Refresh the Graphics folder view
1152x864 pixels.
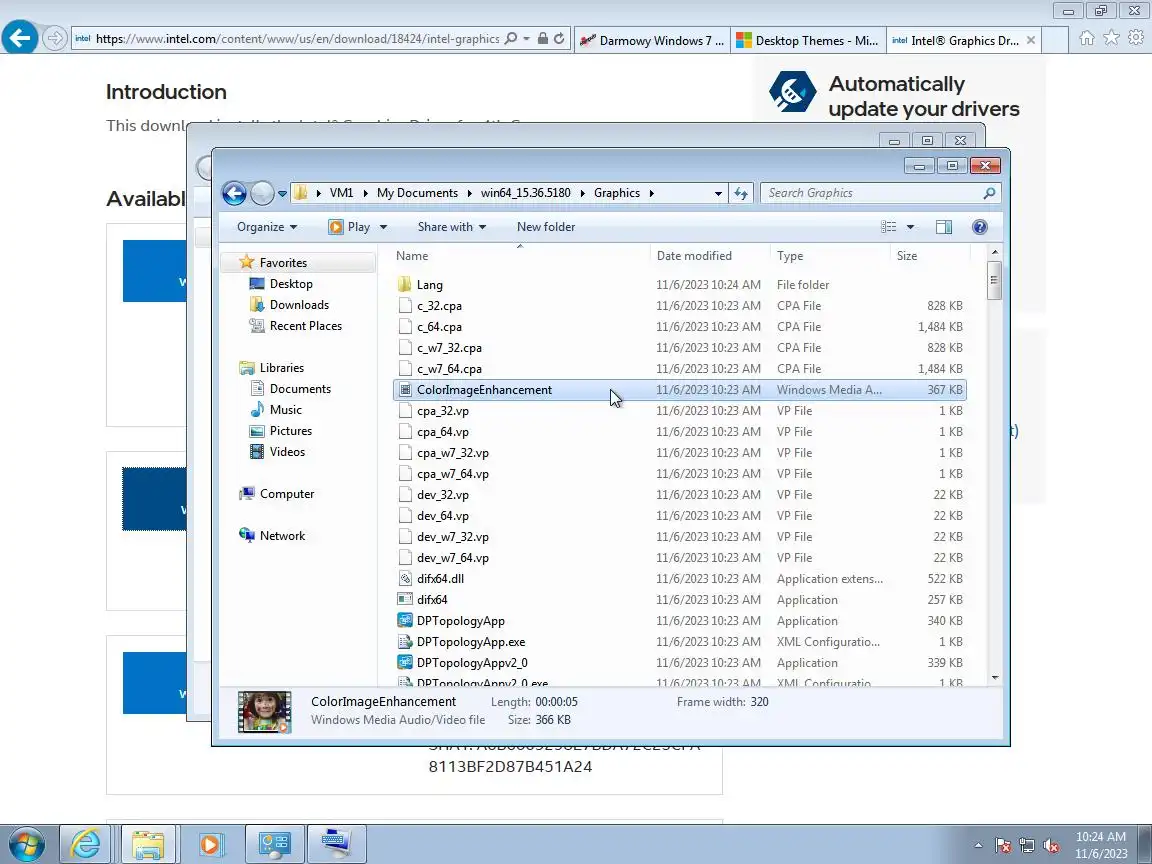(x=741, y=193)
